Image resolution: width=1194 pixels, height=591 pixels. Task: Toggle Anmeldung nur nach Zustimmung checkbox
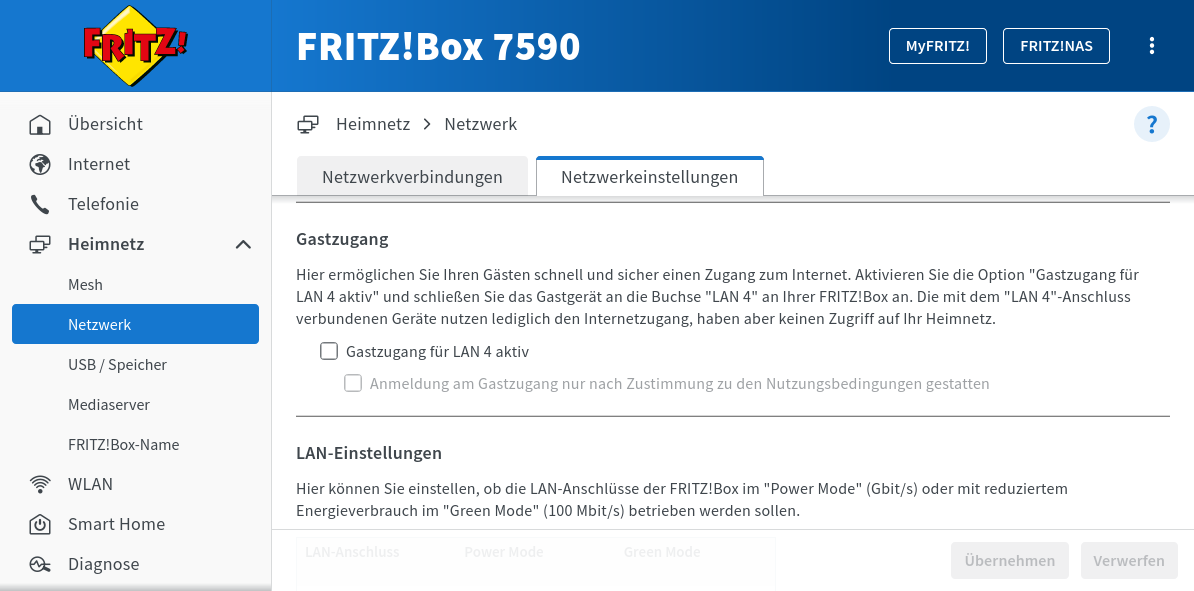click(x=353, y=383)
